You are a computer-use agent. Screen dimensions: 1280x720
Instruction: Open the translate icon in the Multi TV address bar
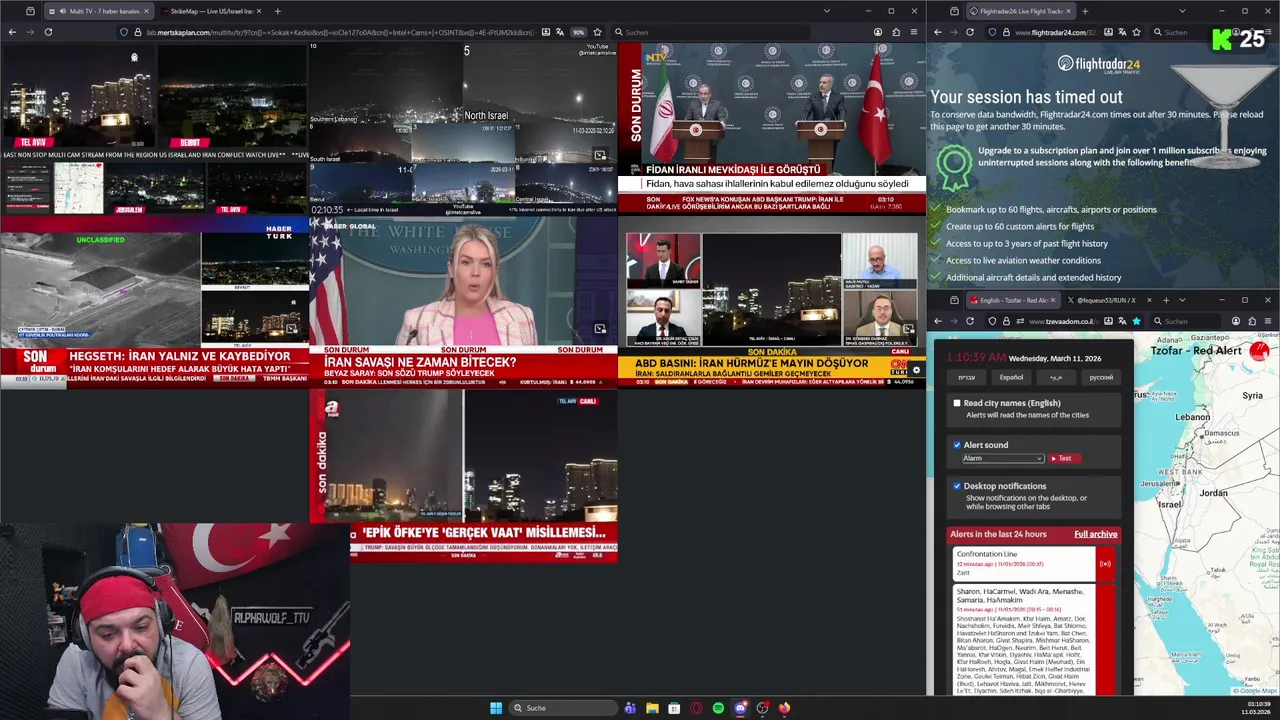560,32
